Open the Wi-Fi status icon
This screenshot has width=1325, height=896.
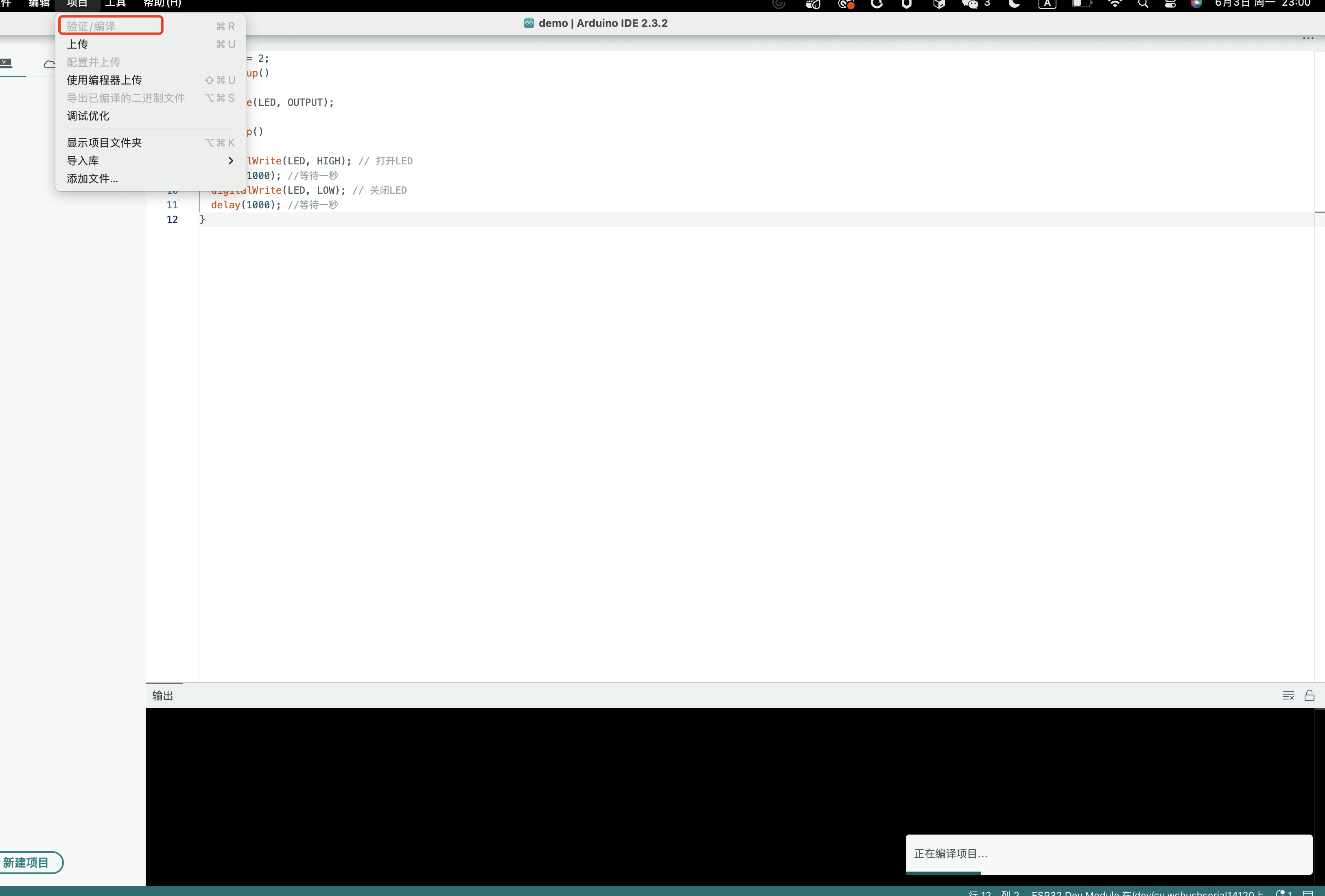click(x=1115, y=3)
